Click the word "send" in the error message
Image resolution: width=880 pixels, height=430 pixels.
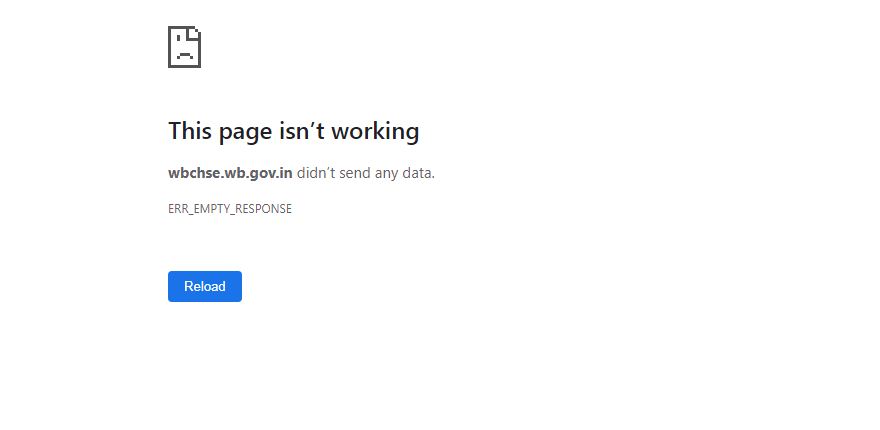pyautogui.click(x=356, y=173)
